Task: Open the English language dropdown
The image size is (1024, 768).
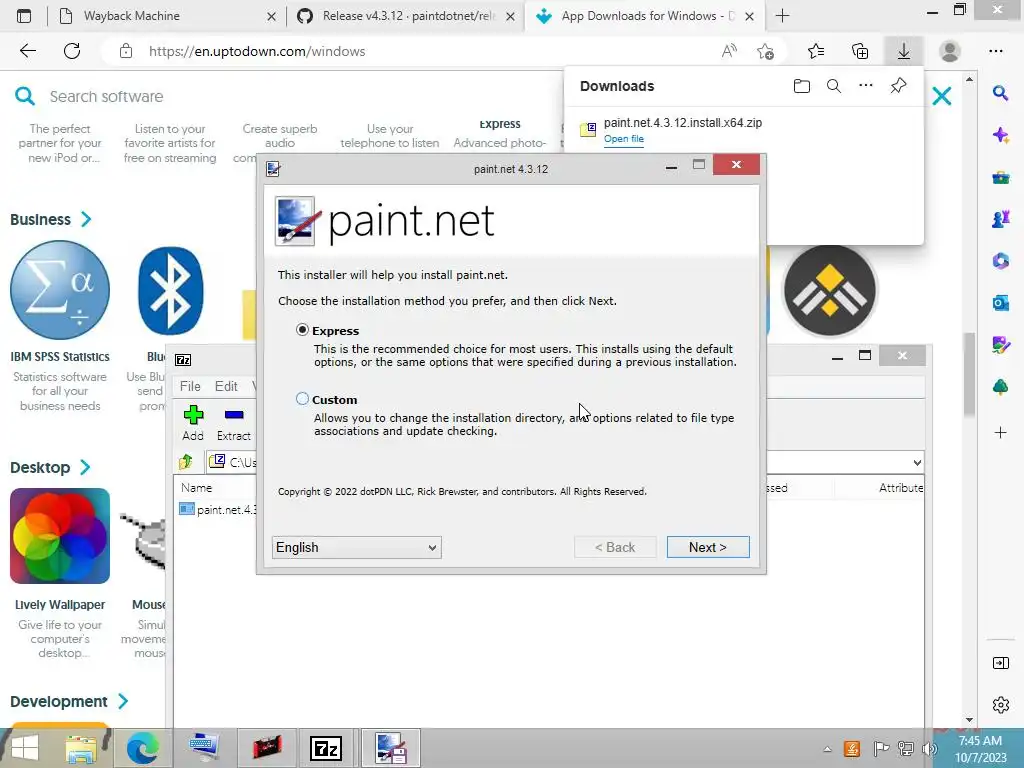Action: click(357, 547)
